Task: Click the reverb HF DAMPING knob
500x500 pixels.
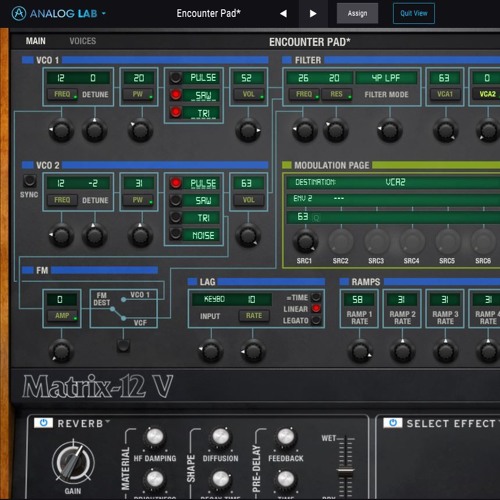Action: point(155,436)
